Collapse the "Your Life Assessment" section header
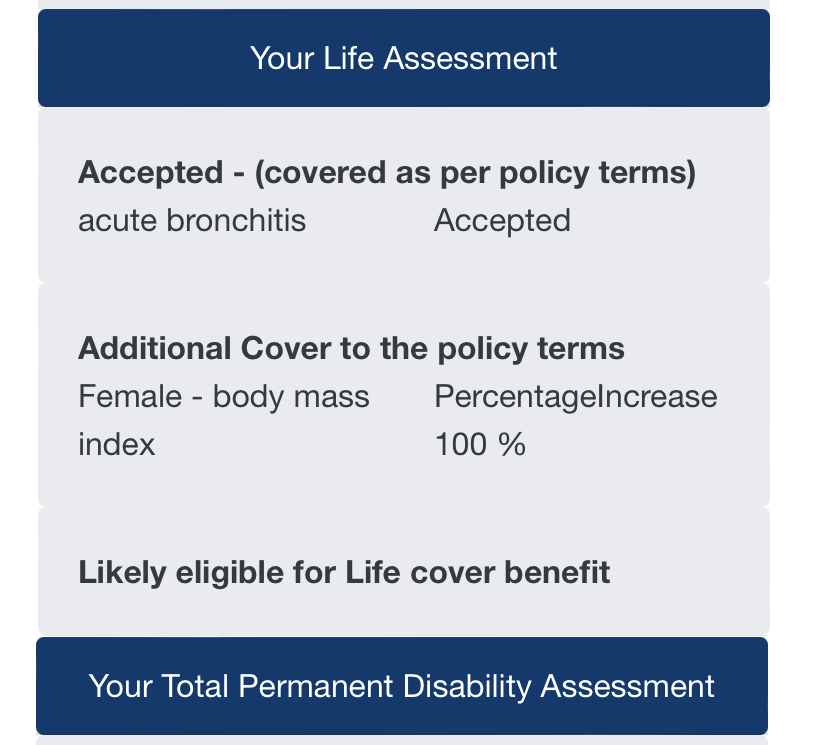Viewport: 826px width, 745px height. pos(403,58)
